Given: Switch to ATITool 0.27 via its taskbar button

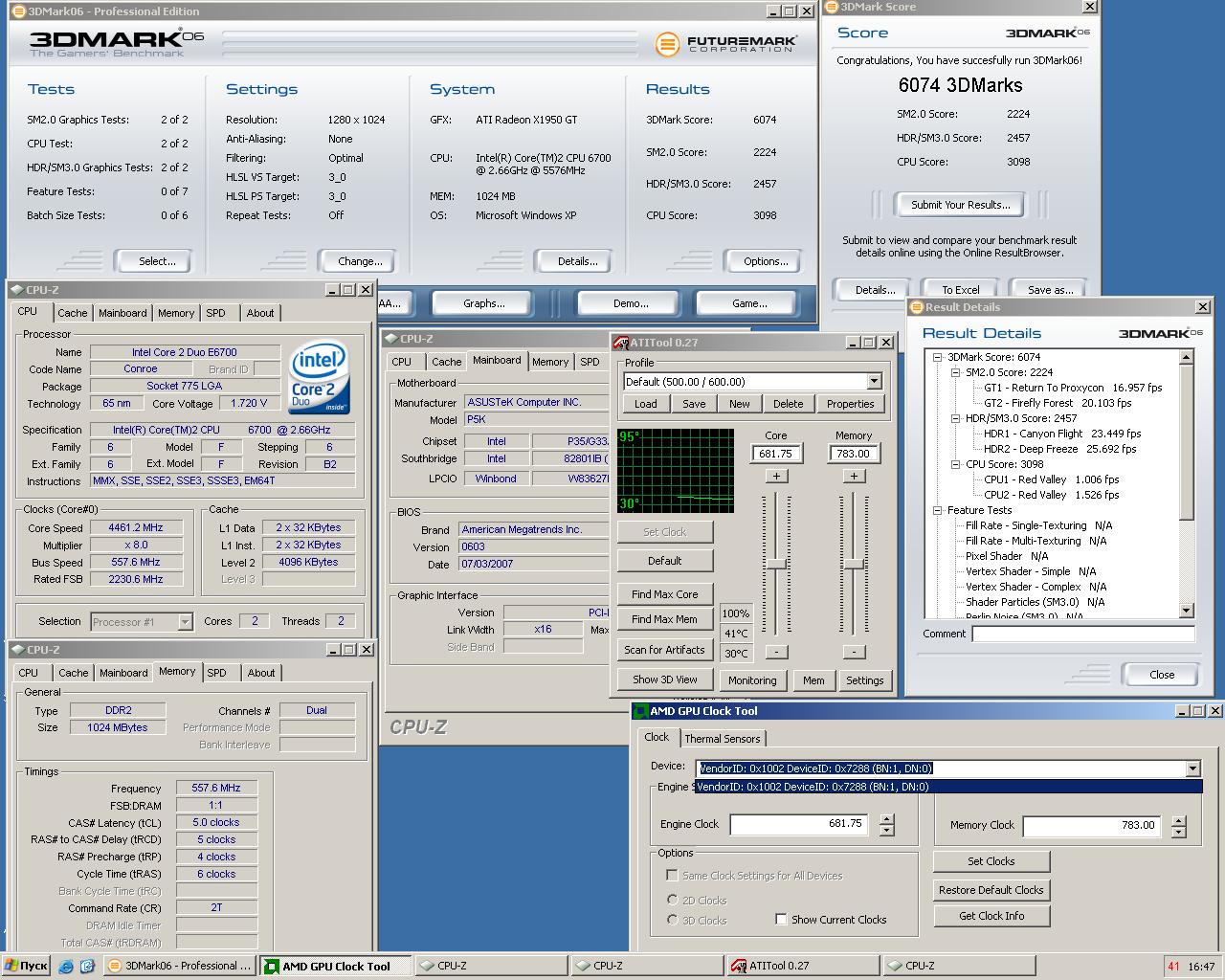Looking at the screenshot, I should [803, 967].
